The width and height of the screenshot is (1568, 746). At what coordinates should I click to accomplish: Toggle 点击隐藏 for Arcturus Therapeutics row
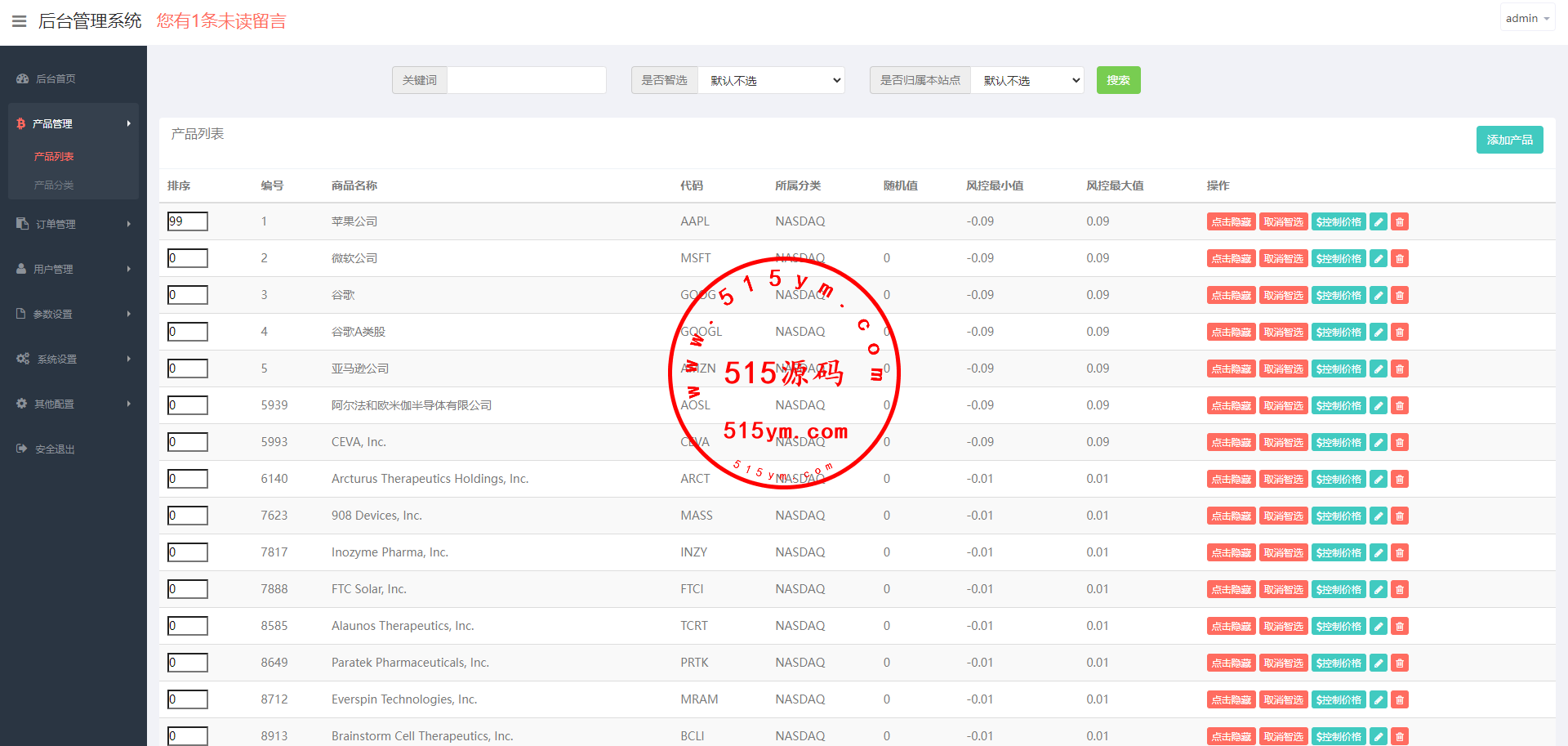(x=1231, y=479)
